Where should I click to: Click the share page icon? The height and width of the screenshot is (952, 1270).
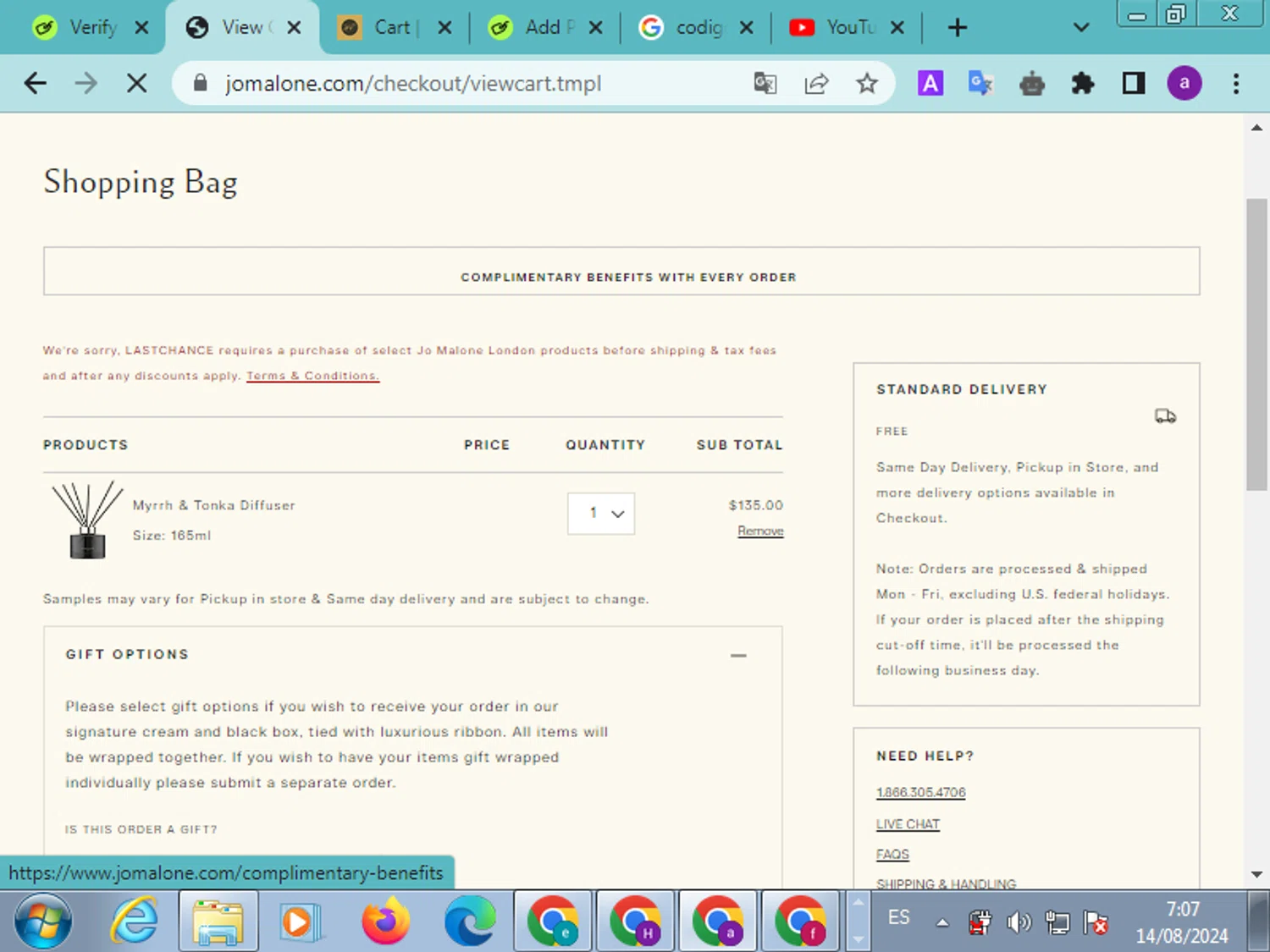(x=816, y=83)
